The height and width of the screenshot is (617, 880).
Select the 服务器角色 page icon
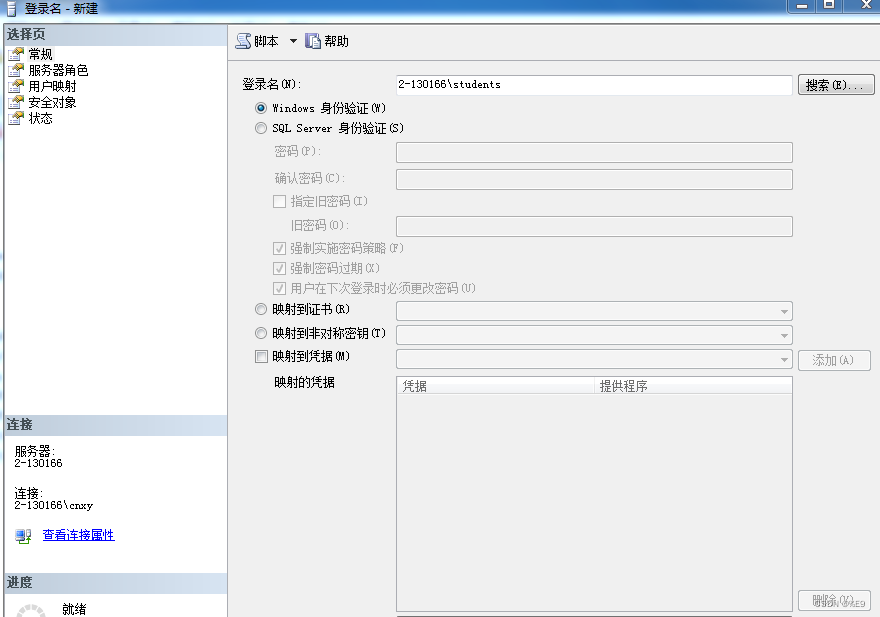[x=16, y=70]
